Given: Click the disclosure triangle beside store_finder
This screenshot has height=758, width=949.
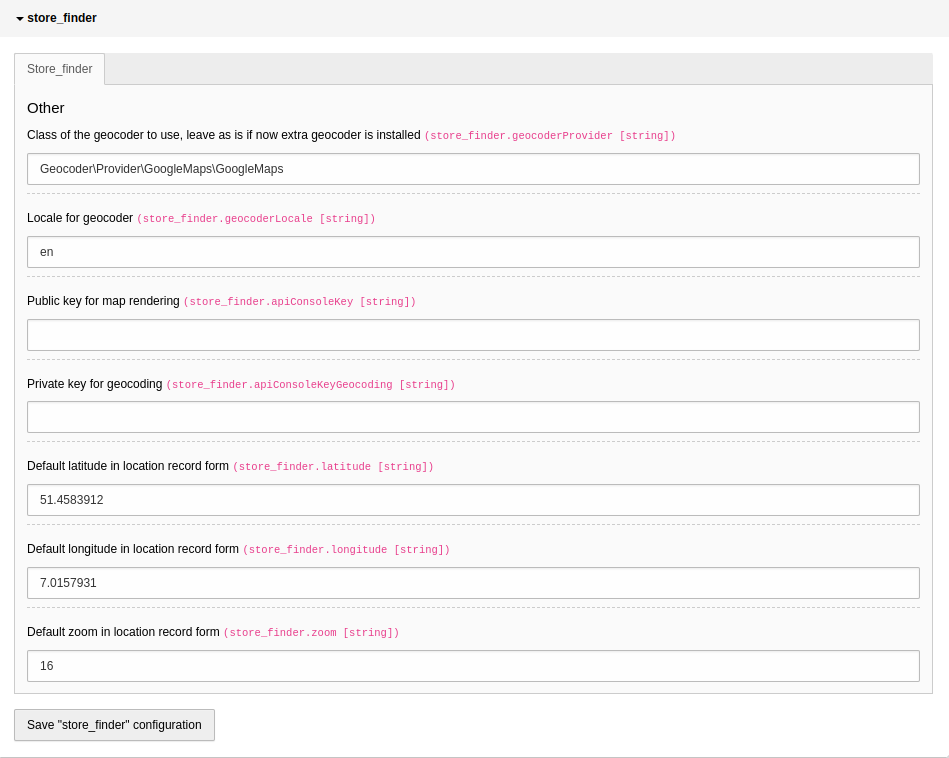Looking at the screenshot, I should click(x=19, y=18).
